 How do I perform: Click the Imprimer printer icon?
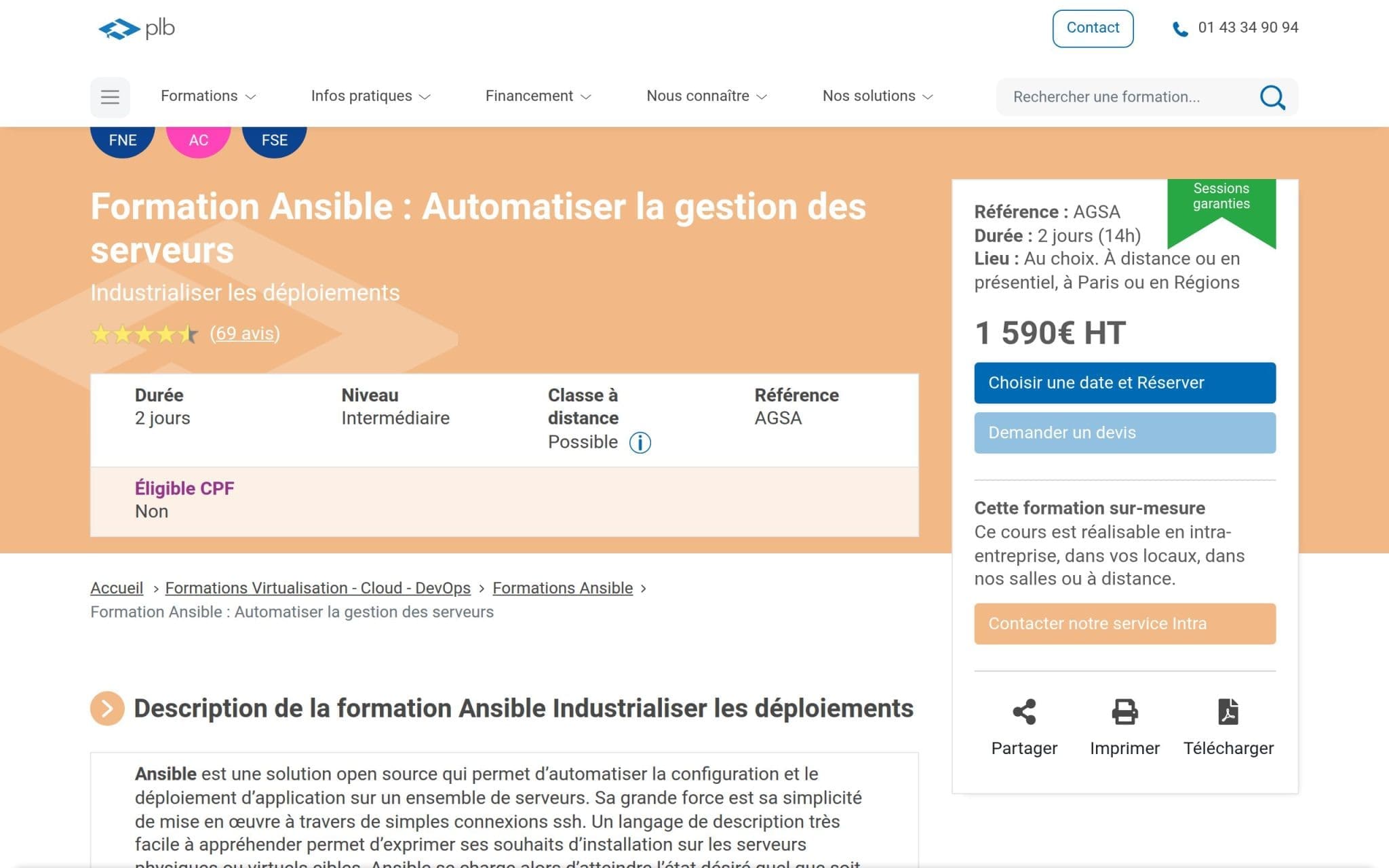click(1124, 712)
